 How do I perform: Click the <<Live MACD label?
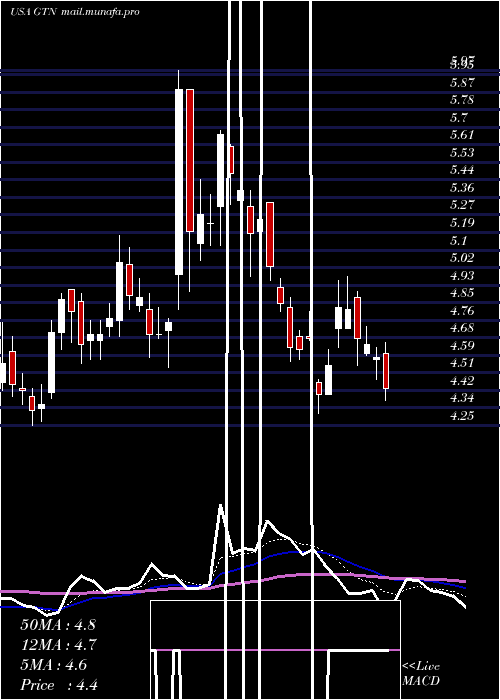click(x=421, y=674)
